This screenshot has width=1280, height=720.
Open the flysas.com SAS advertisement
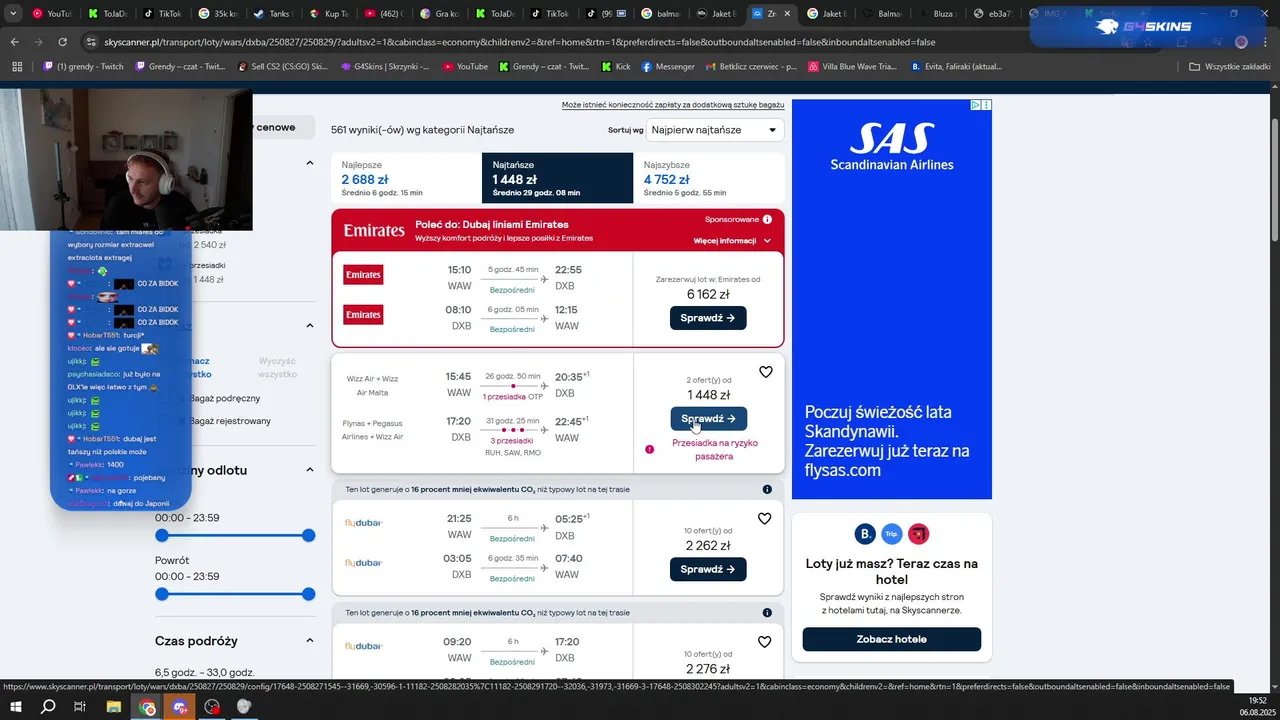(892, 300)
